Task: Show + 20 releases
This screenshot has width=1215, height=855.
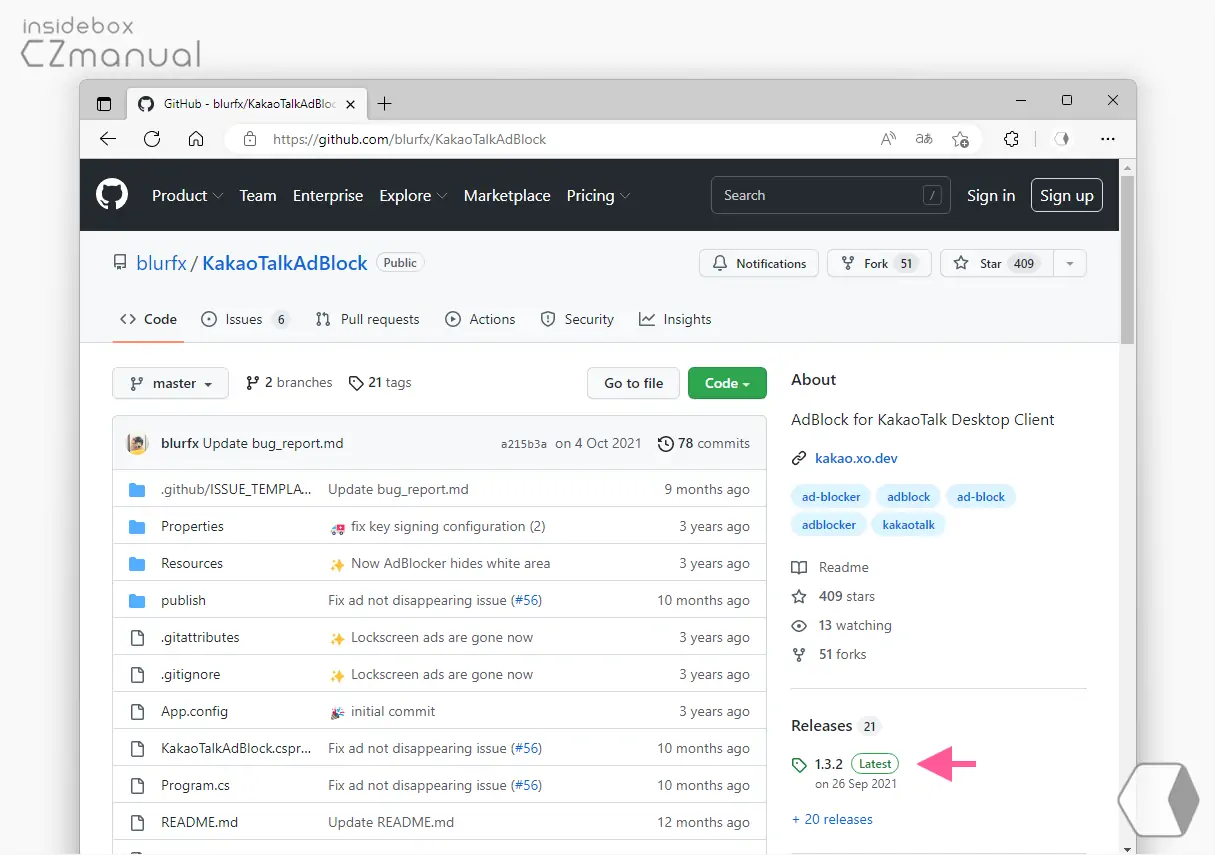Action: click(x=832, y=819)
